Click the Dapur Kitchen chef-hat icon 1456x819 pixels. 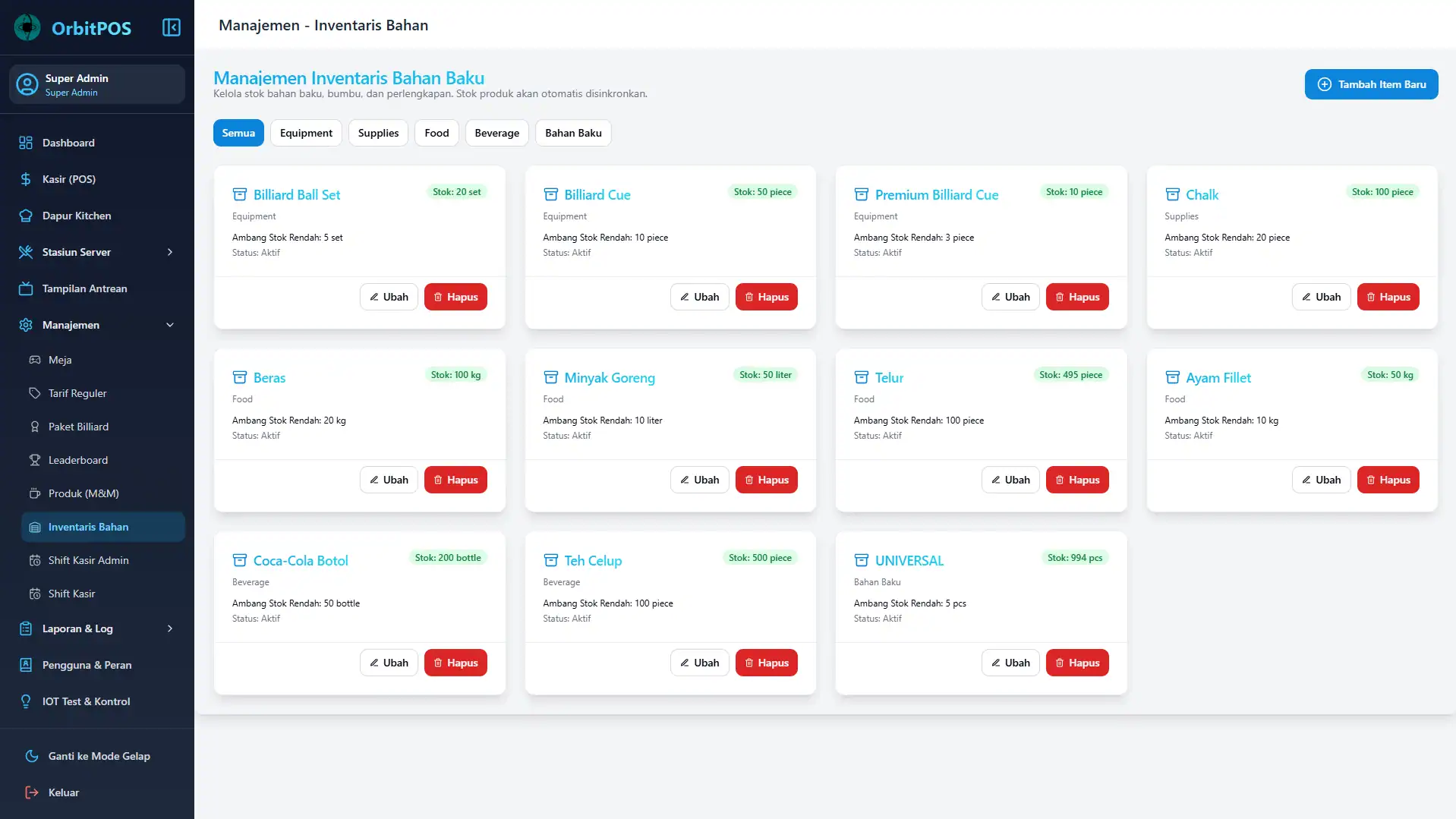click(x=24, y=216)
